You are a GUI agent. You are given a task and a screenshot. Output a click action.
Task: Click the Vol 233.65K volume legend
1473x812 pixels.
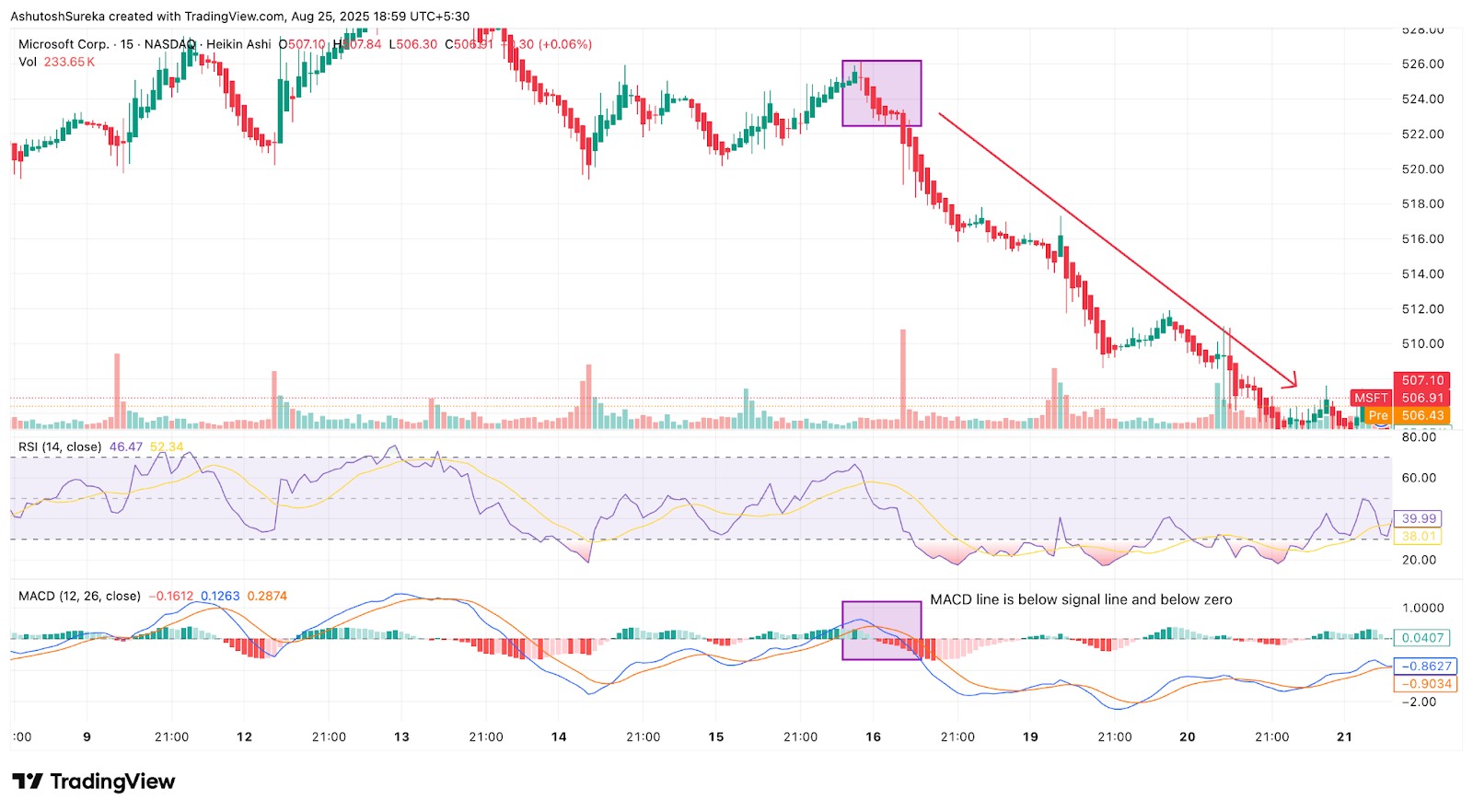pyautogui.click(x=56, y=62)
